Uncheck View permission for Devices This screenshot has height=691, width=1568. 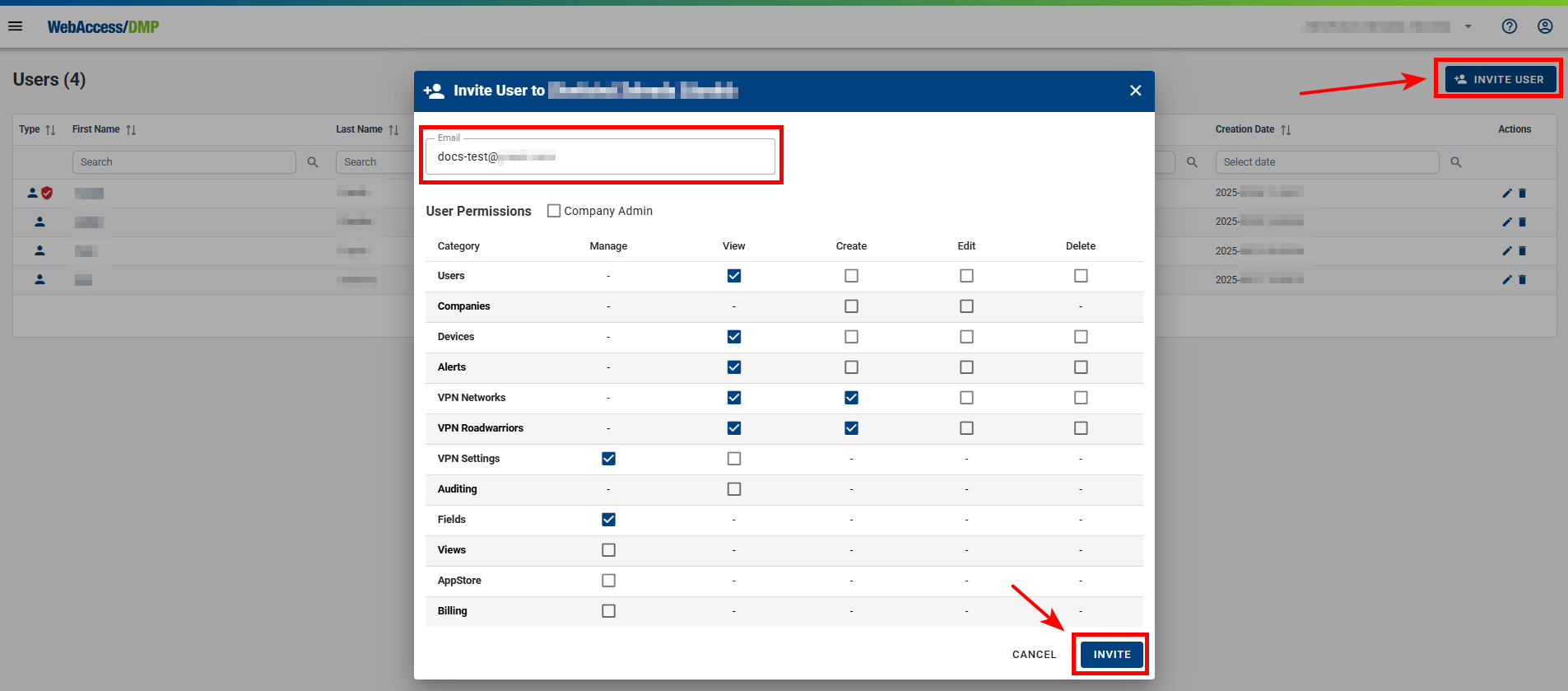(x=733, y=337)
